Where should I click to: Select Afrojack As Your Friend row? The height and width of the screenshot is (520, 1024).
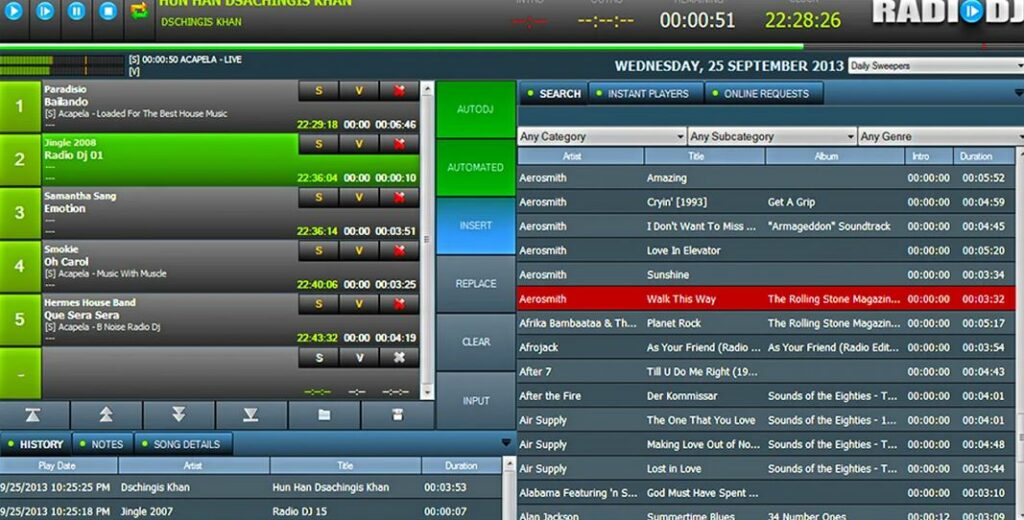click(766, 348)
